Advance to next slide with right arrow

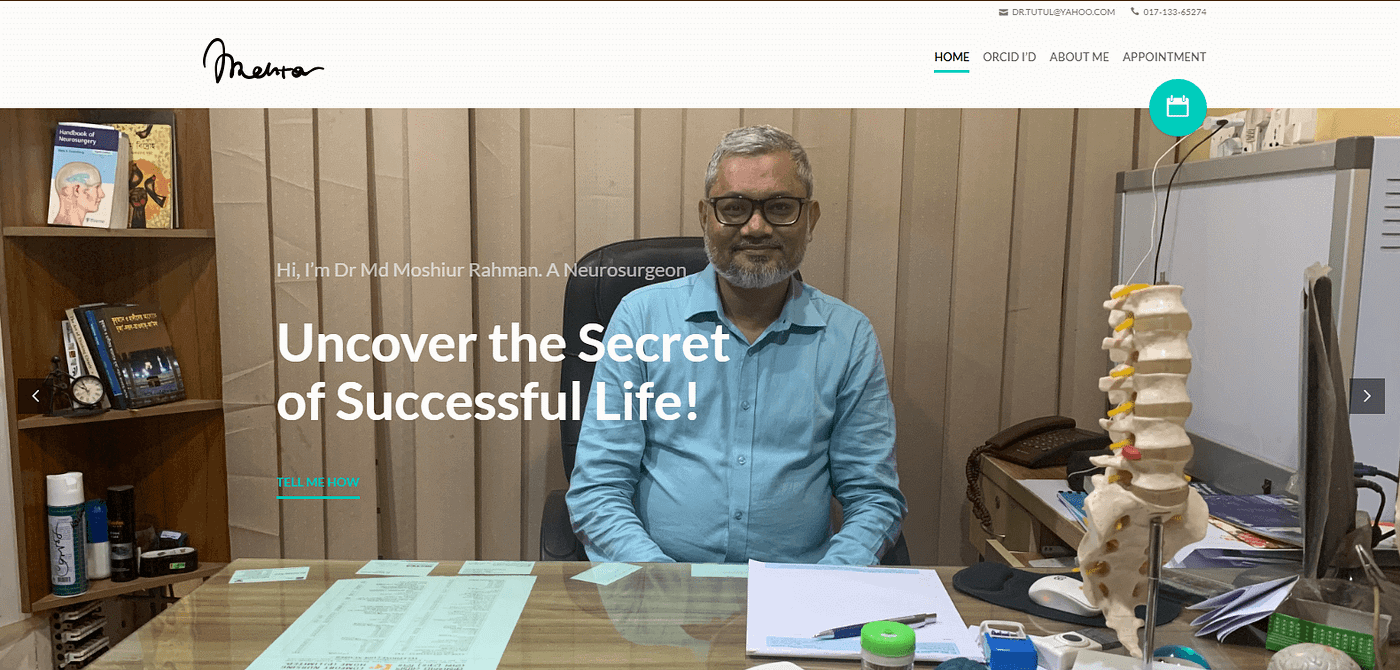[1367, 396]
